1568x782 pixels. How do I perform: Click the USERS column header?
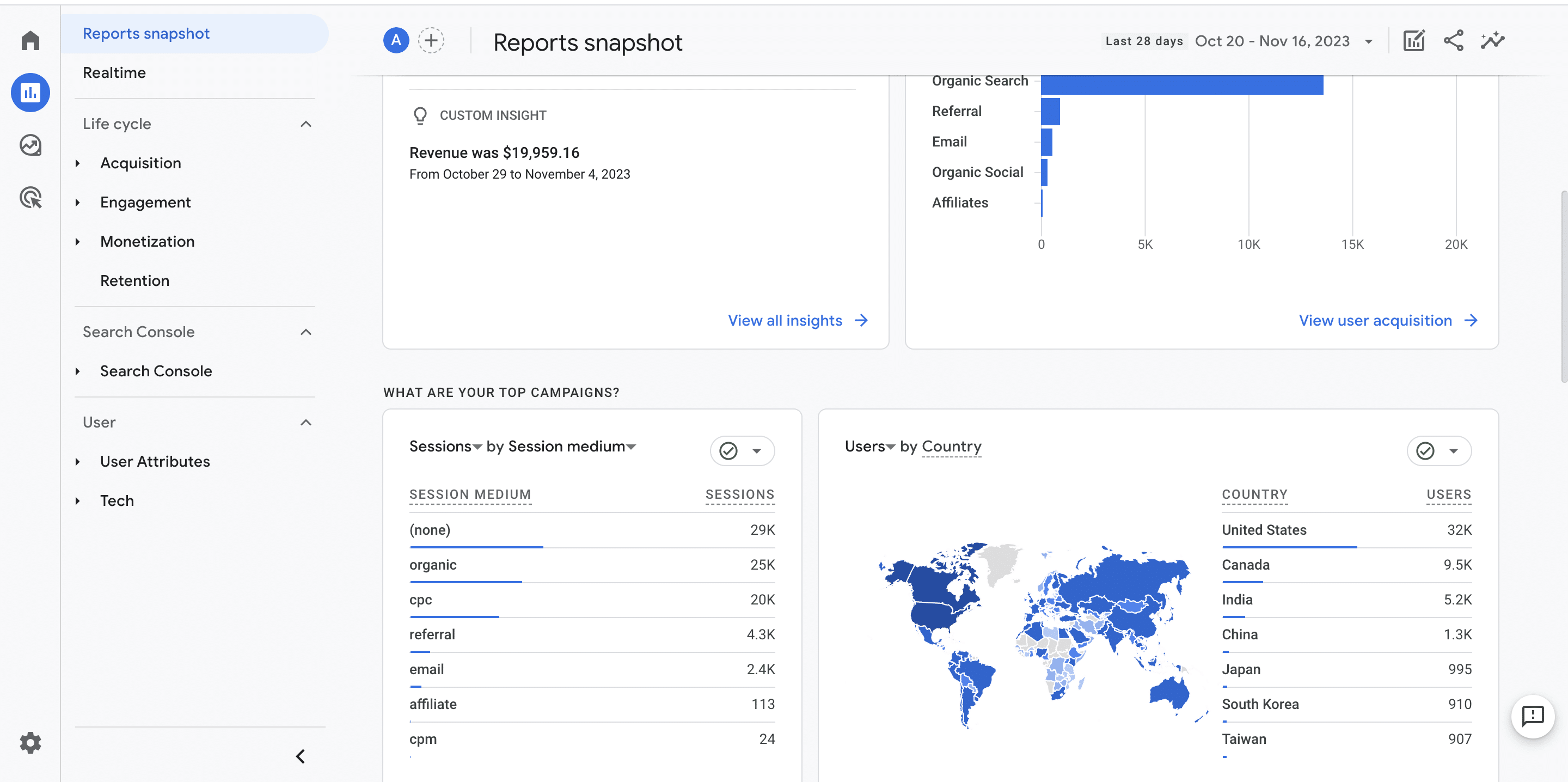pos(1449,494)
